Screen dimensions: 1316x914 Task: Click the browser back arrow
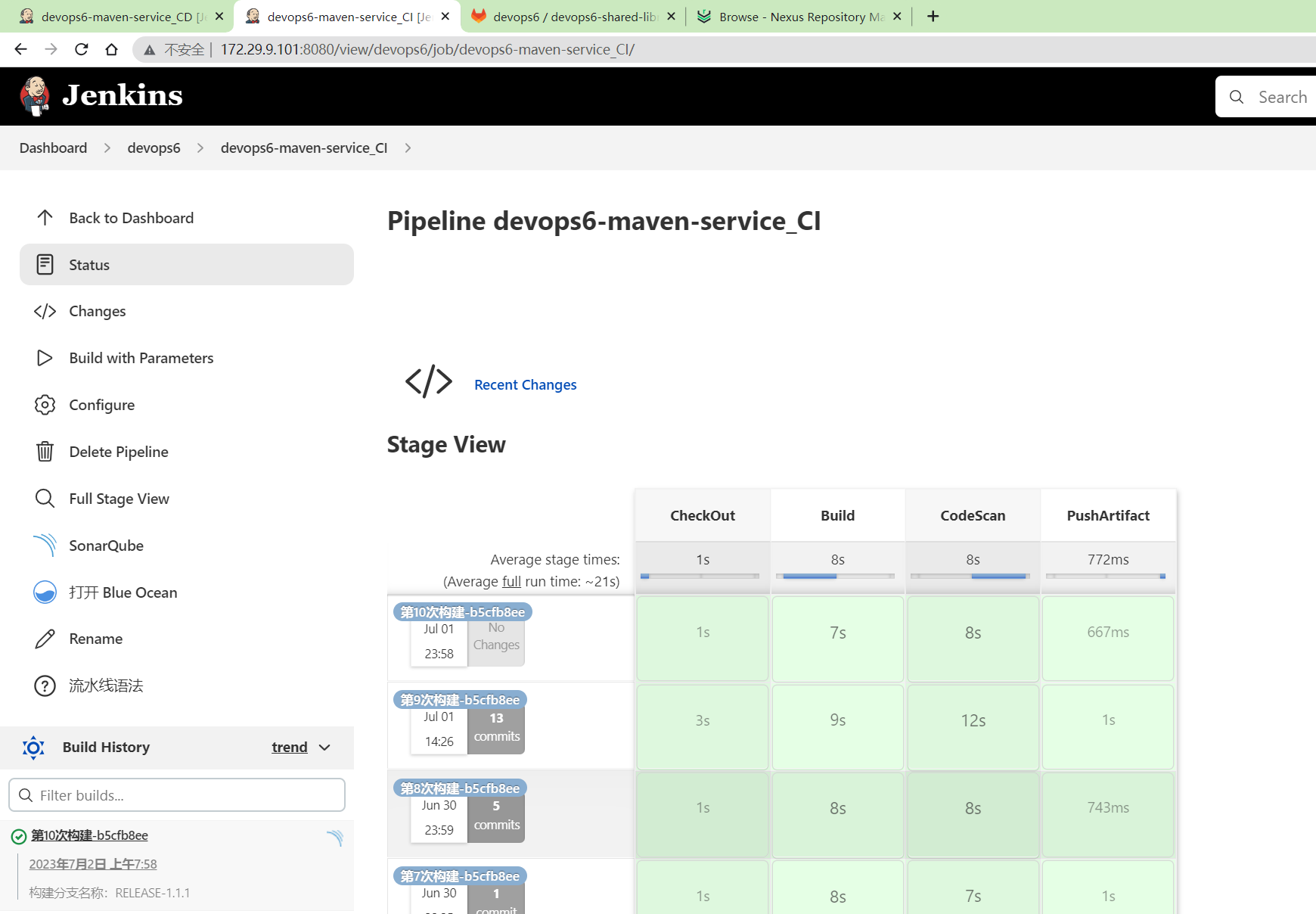coord(20,49)
